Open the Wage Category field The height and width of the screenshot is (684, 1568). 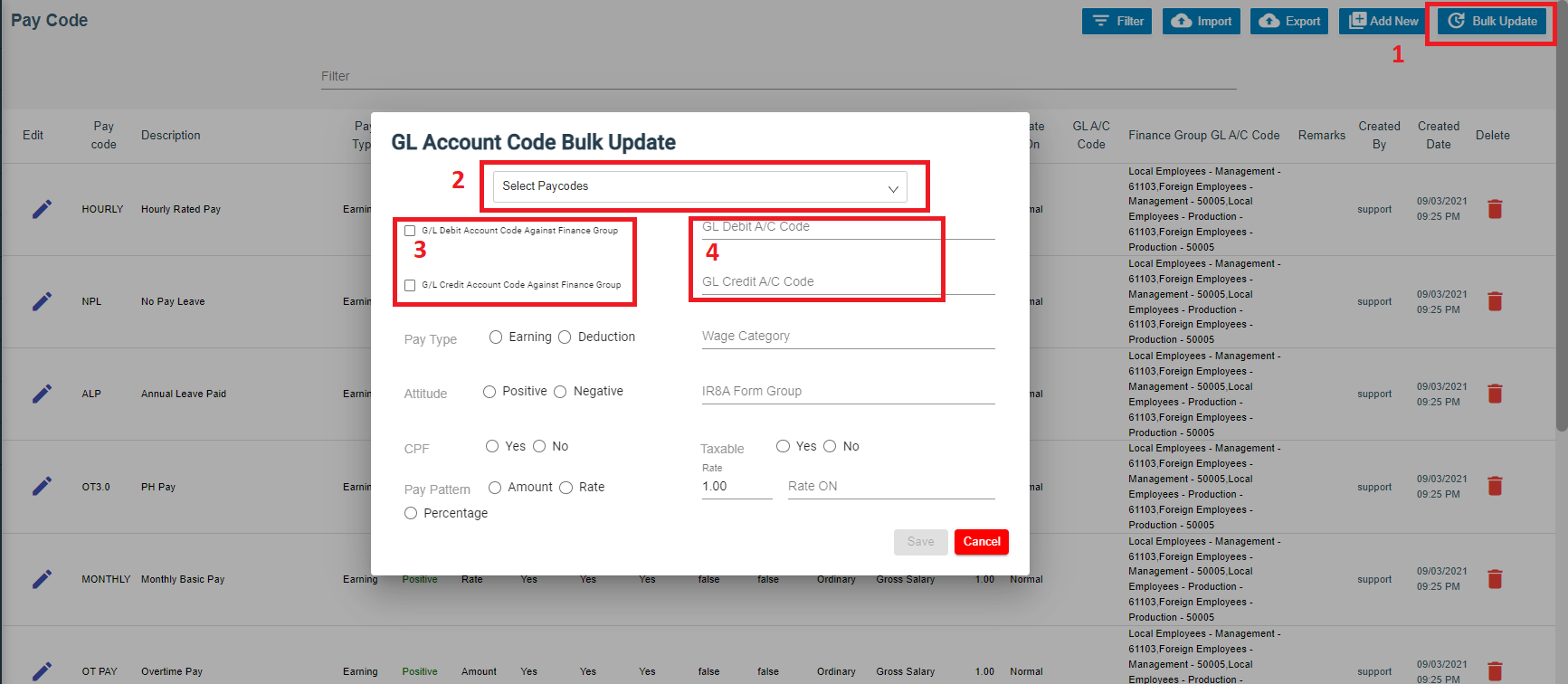[x=847, y=337]
